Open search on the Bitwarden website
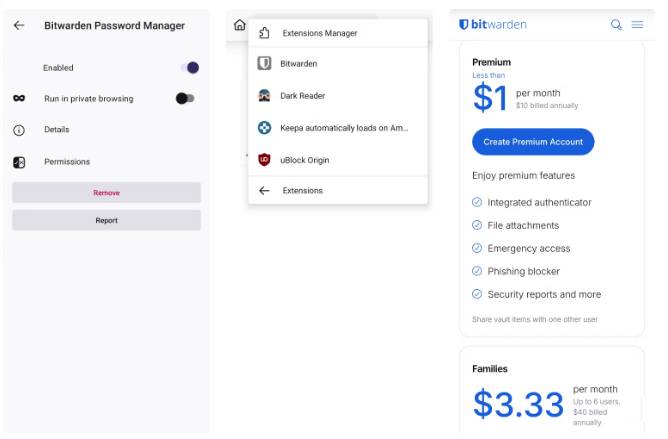Viewport: 668px width, 439px height. [x=616, y=25]
